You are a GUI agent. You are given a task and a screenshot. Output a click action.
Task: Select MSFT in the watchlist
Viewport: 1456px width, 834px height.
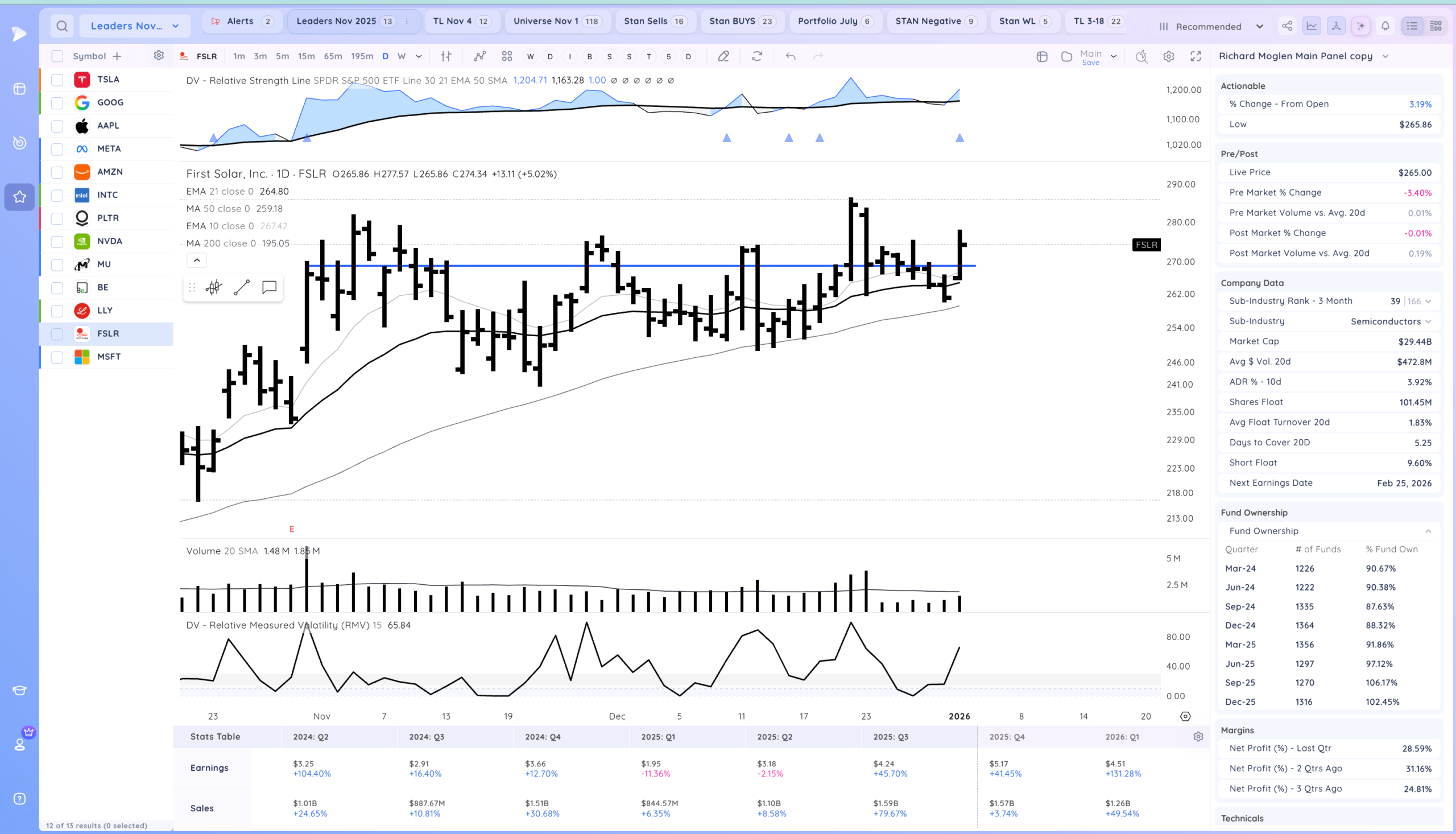(x=109, y=356)
